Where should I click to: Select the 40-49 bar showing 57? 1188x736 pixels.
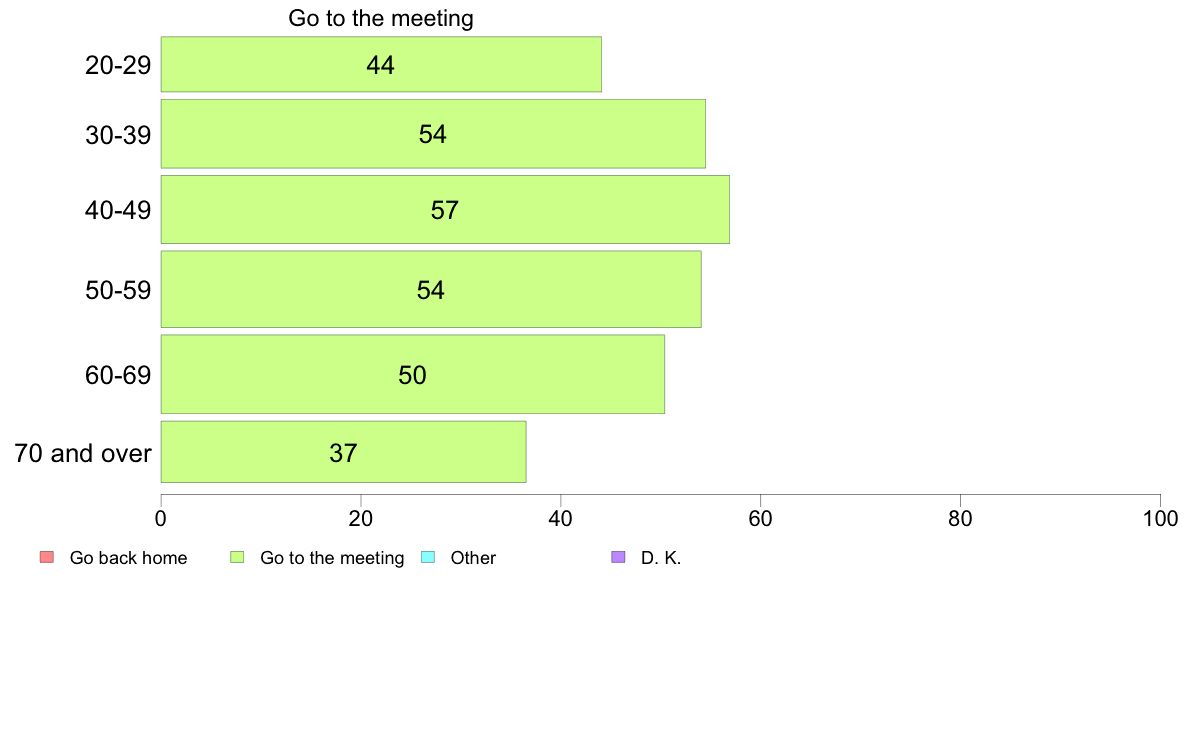click(x=445, y=209)
